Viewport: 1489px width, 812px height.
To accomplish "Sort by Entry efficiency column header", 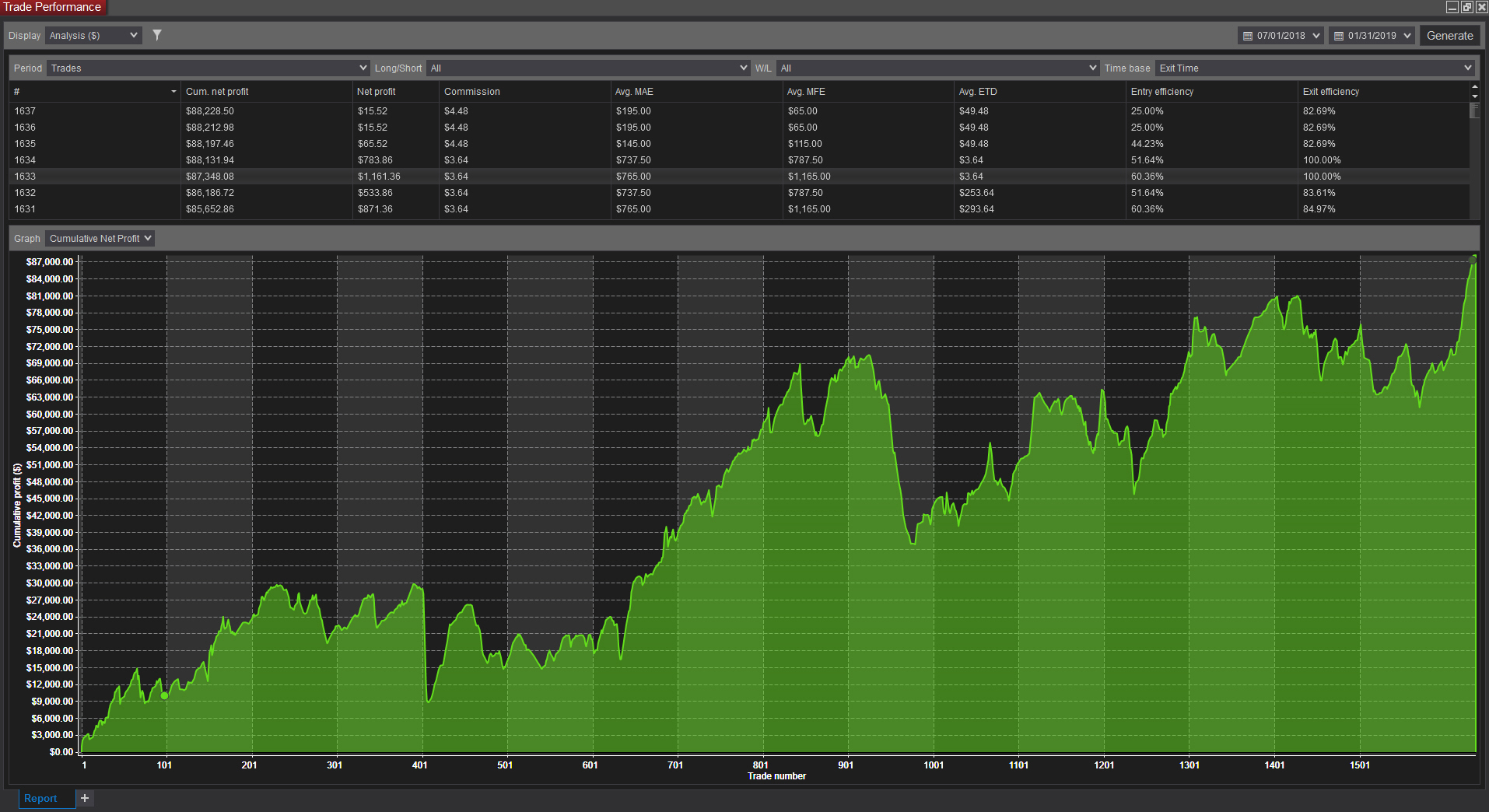I will pyautogui.click(x=1212, y=92).
